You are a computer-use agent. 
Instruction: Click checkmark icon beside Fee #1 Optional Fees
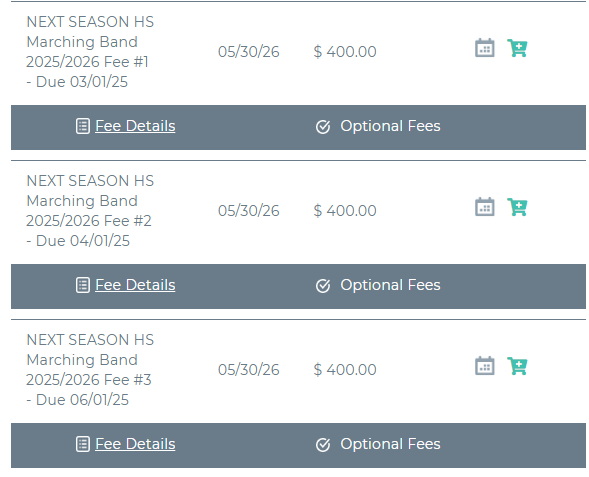pyautogui.click(x=323, y=127)
